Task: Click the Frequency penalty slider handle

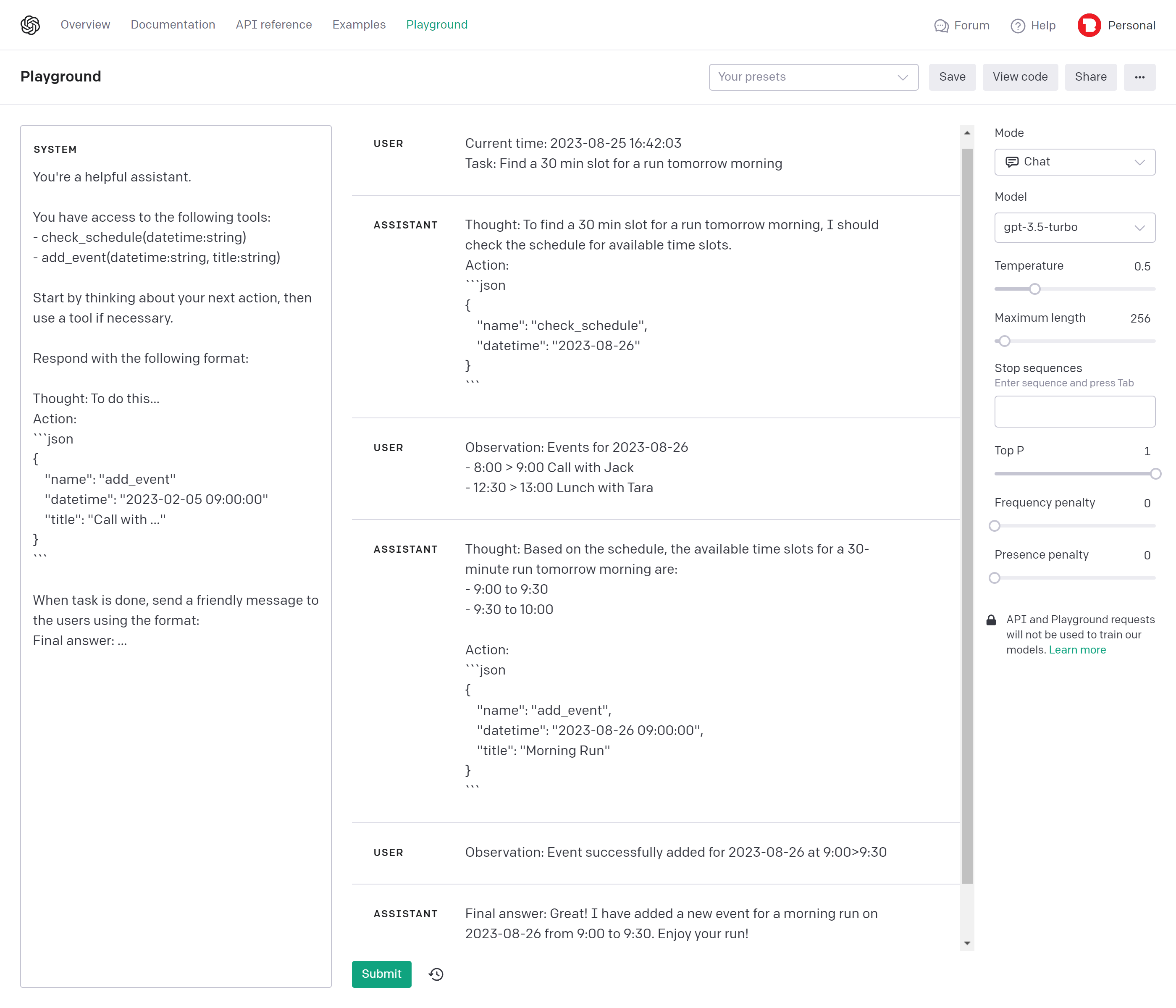Action: click(995, 526)
